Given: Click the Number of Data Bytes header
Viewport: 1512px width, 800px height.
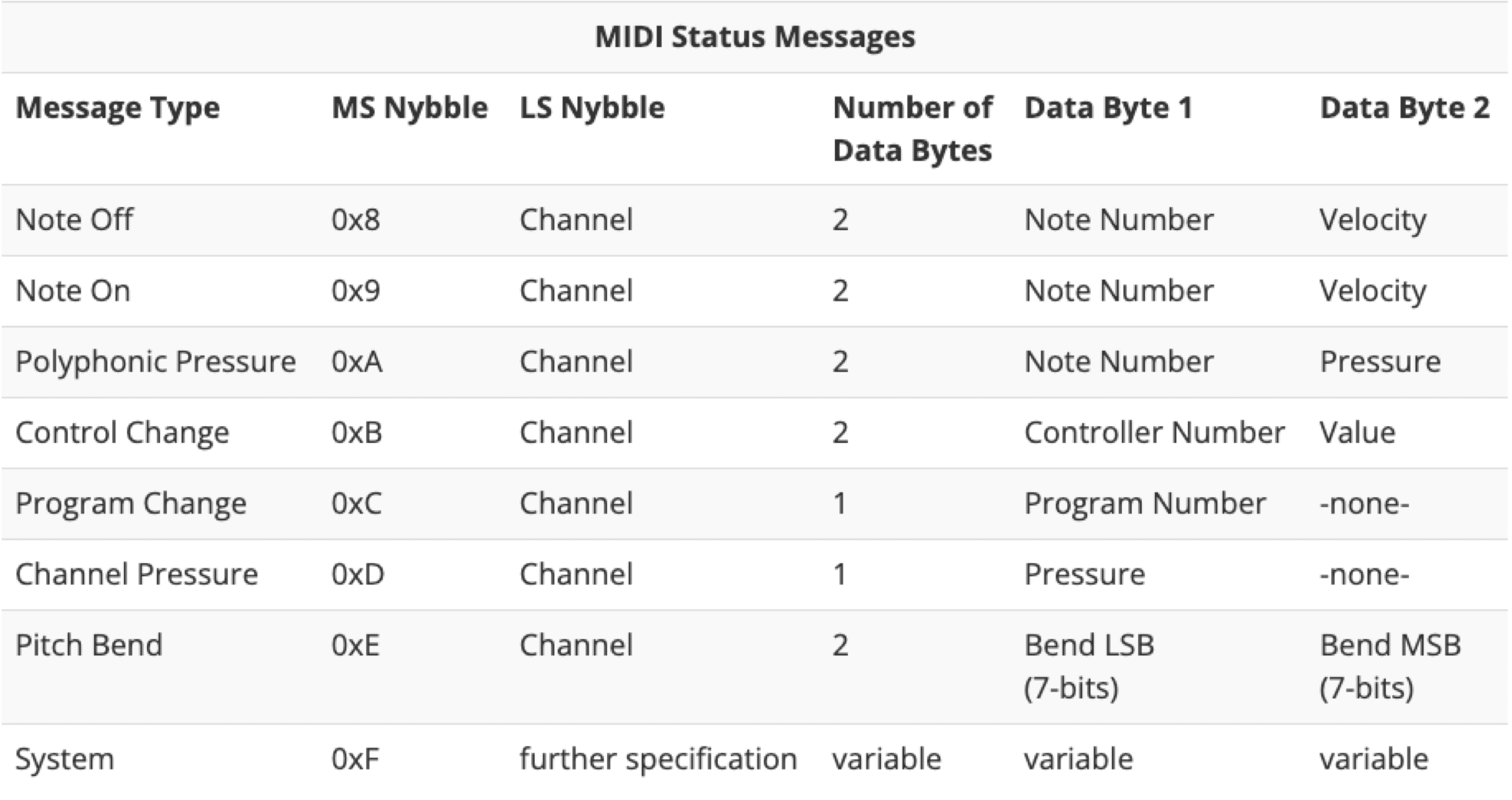Looking at the screenshot, I should tap(913, 129).
